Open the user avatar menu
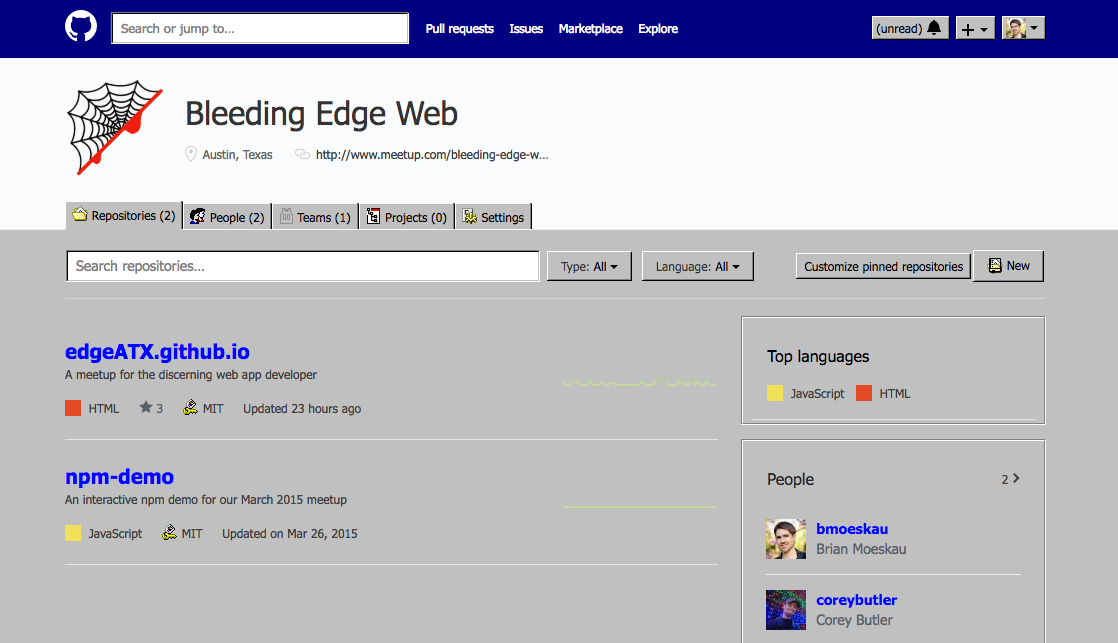The height and width of the screenshot is (643, 1118). coord(1023,28)
